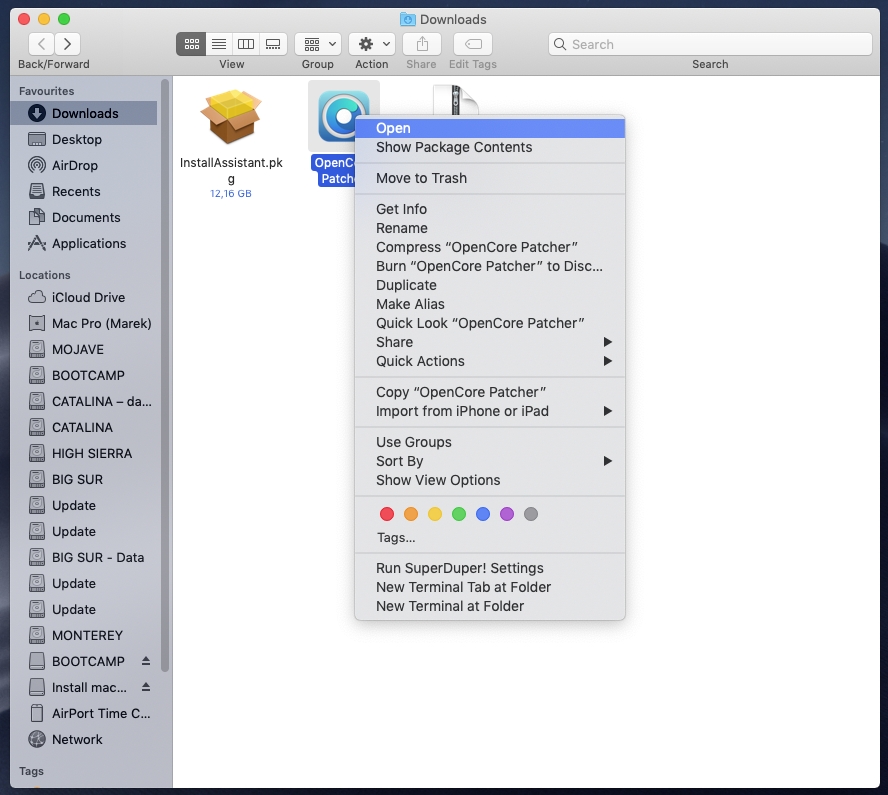Click the Share toolbar button

(422, 44)
